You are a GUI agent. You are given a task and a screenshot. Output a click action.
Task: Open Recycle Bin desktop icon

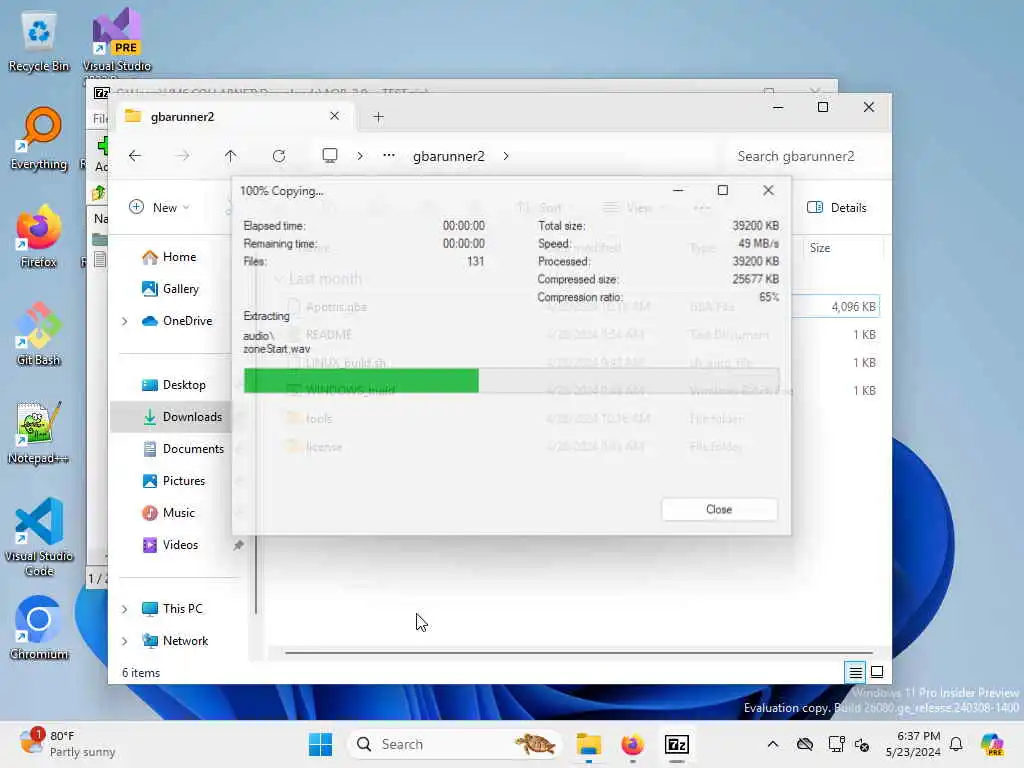coord(39,42)
